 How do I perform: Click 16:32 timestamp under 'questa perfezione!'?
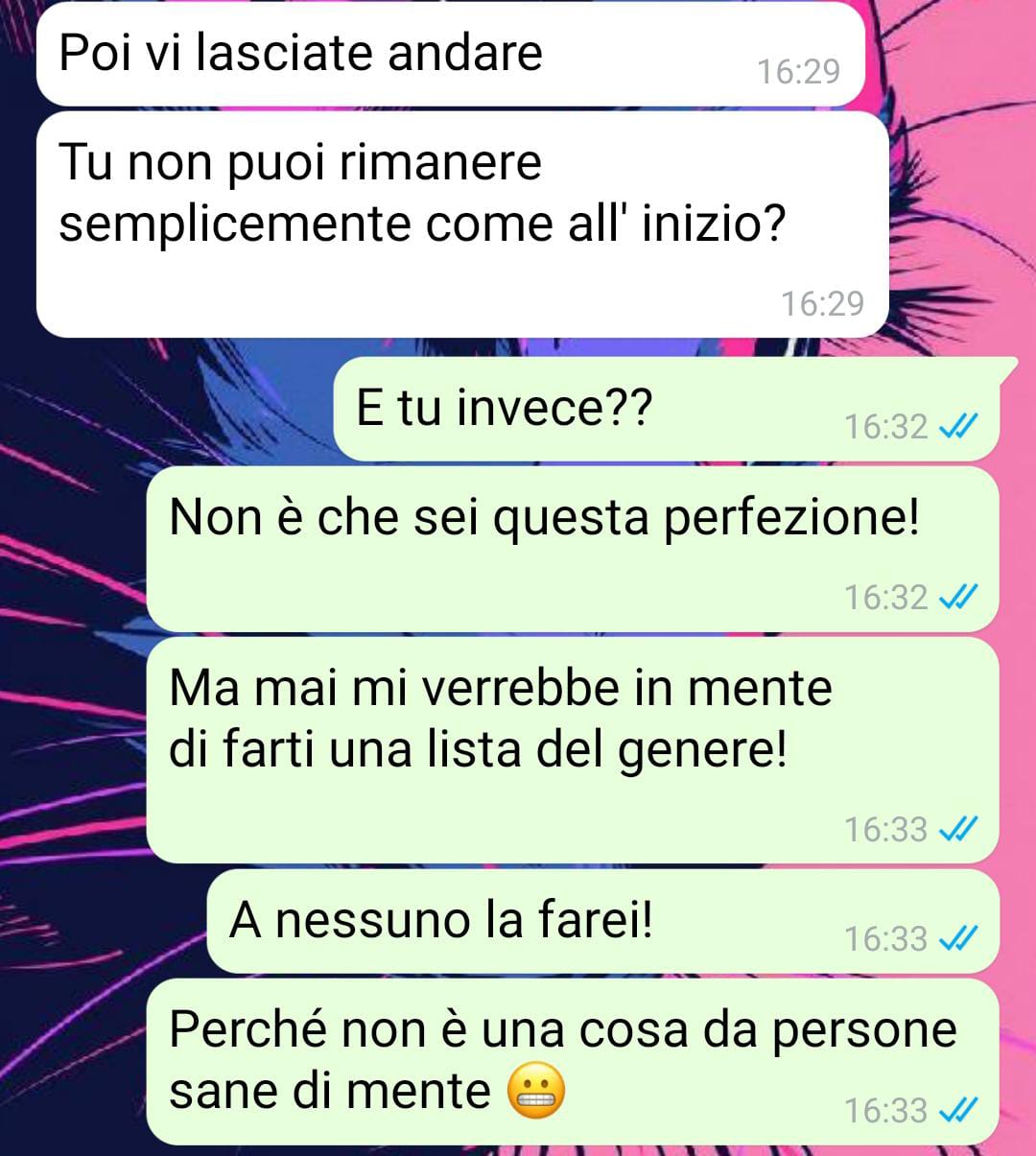click(885, 598)
